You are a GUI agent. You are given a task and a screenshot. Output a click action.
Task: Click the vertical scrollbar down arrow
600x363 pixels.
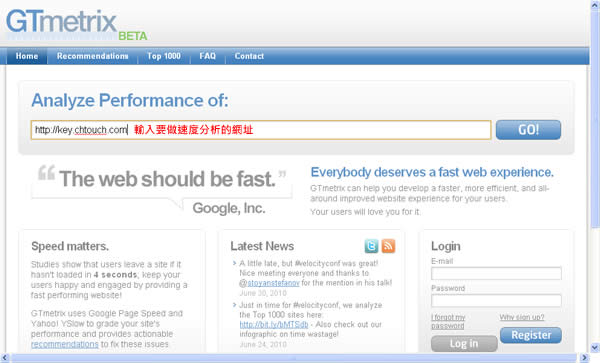(x=595, y=348)
